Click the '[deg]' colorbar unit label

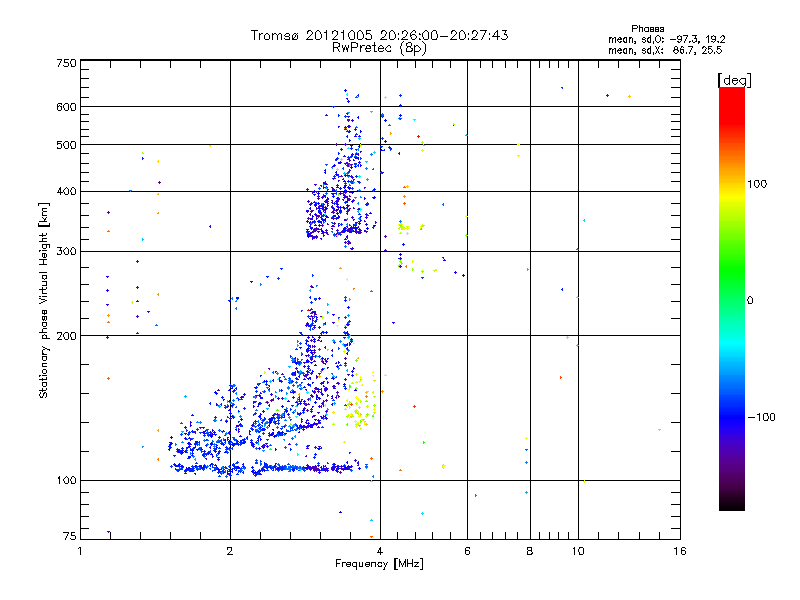734,80
